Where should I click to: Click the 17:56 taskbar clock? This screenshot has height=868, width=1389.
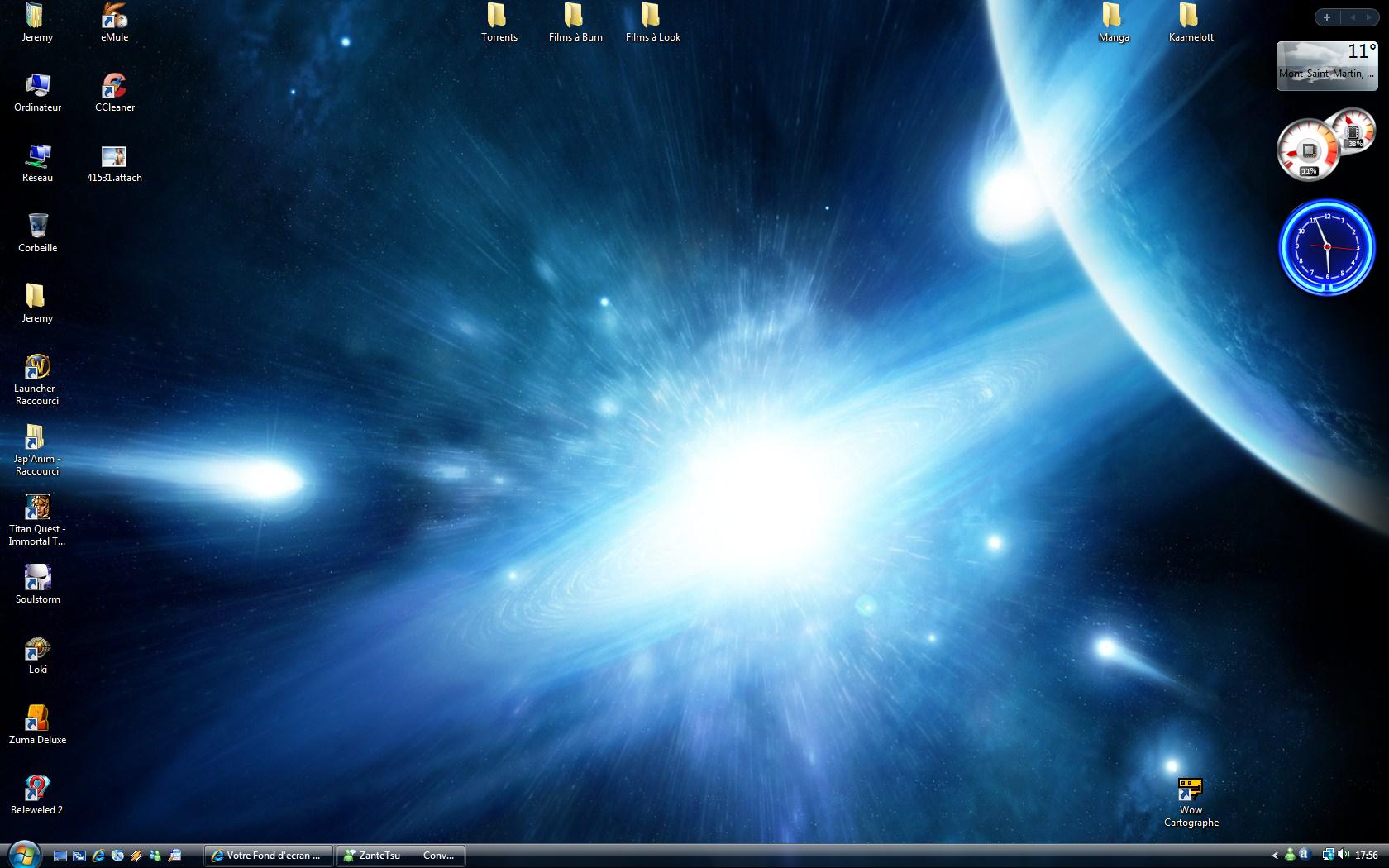[x=1367, y=856]
